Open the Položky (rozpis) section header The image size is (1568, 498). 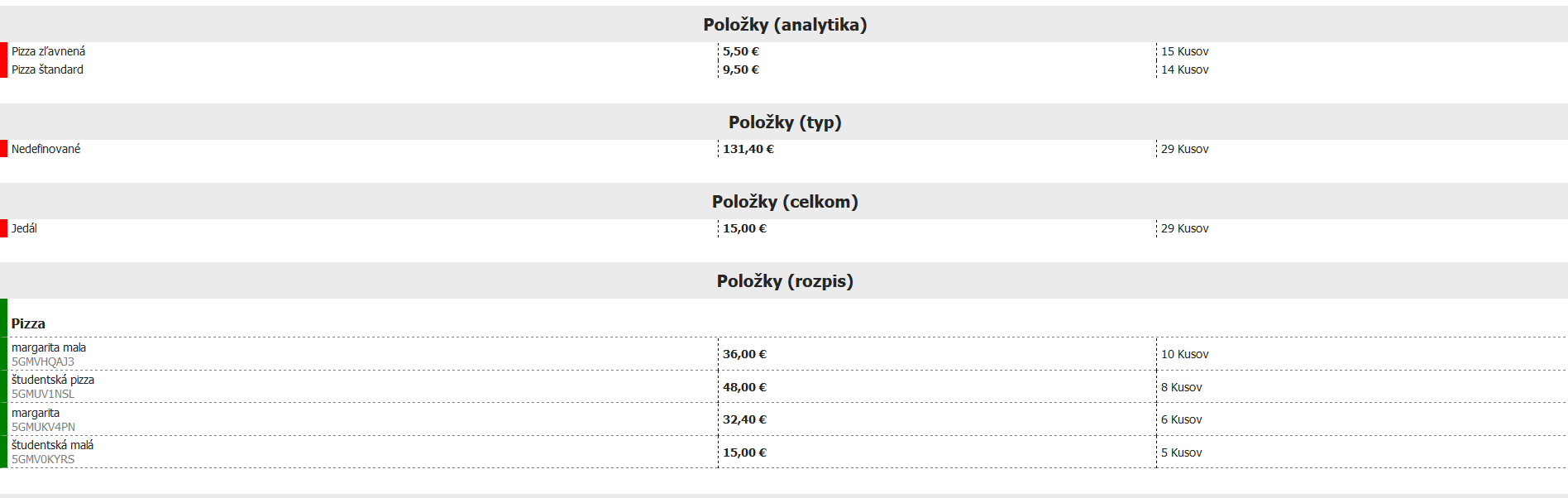[785, 281]
